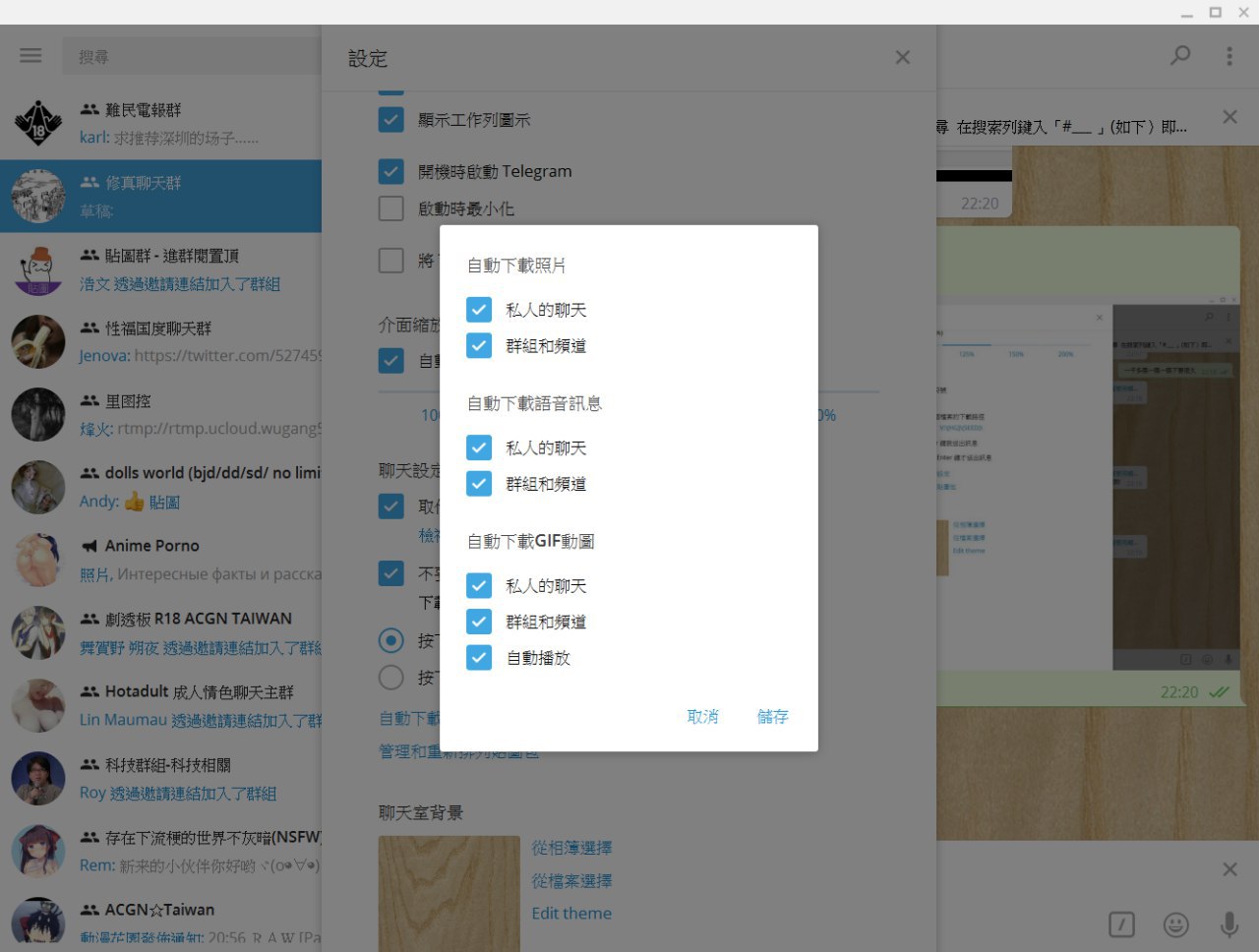Click the Edit theme link
Screen dimensions: 1259x952
(x=571, y=914)
